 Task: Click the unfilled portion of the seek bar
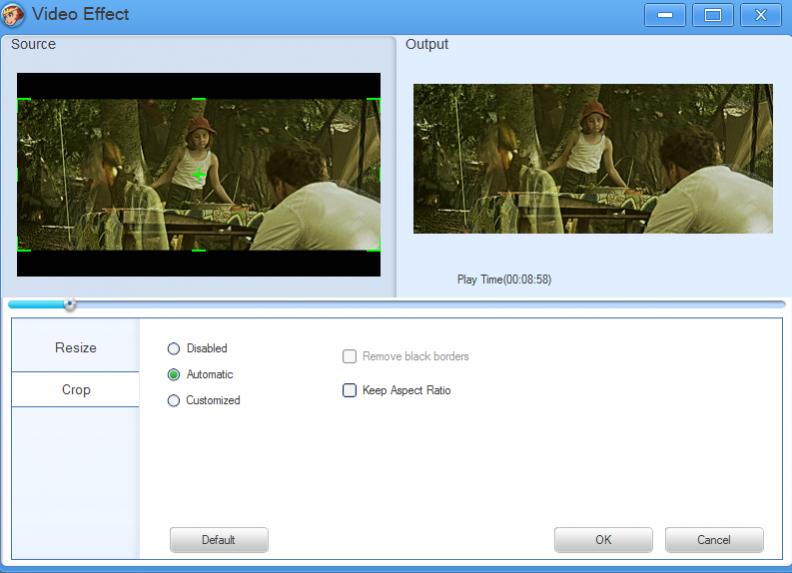coord(430,304)
